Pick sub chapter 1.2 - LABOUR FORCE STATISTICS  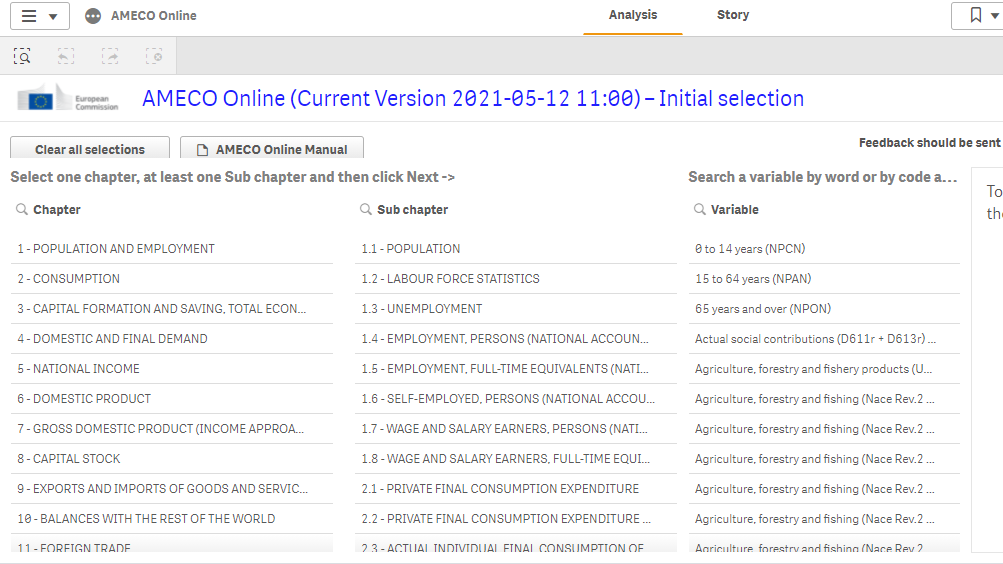click(450, 279)
